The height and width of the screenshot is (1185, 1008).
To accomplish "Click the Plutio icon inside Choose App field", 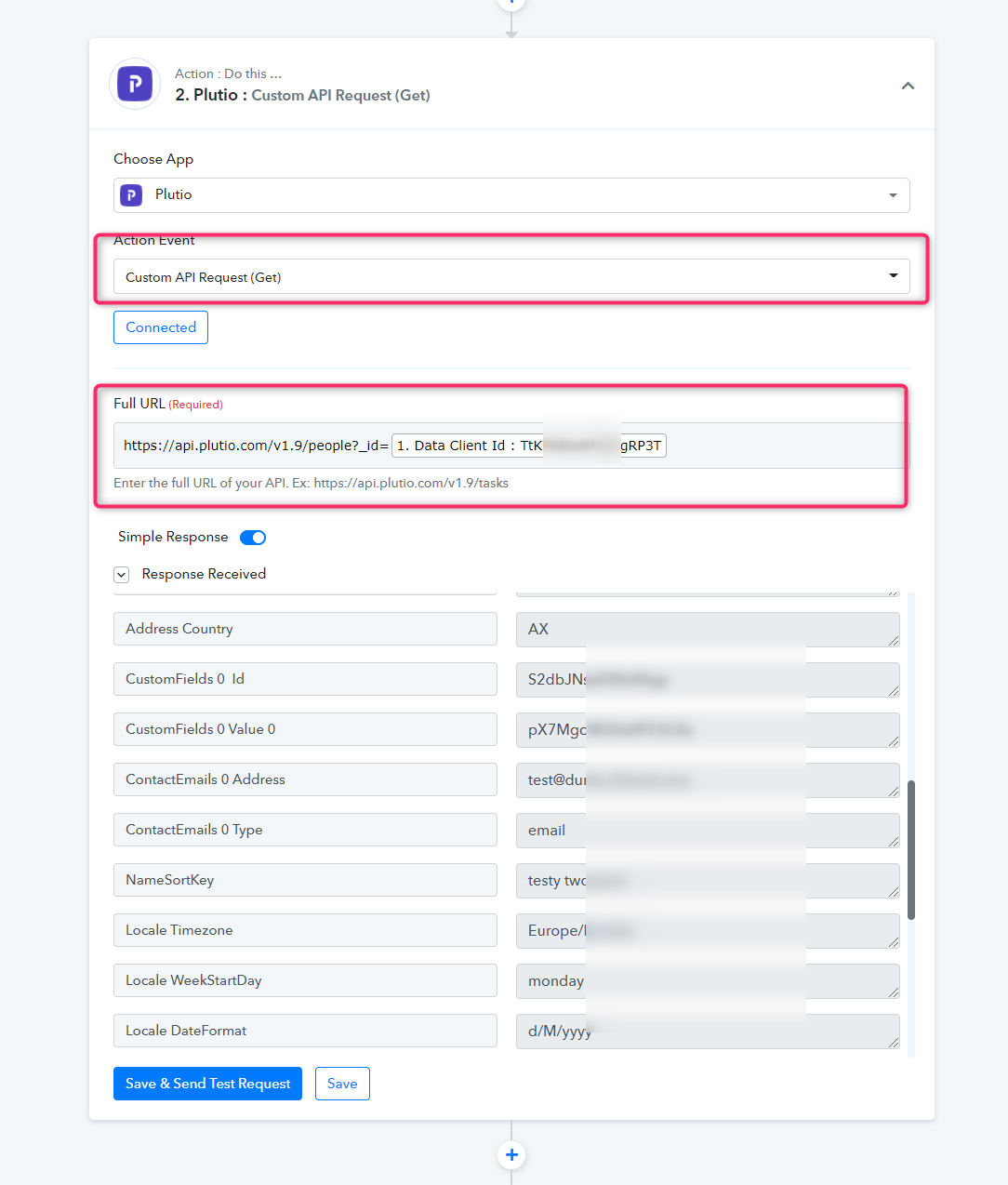I will 132,195.
